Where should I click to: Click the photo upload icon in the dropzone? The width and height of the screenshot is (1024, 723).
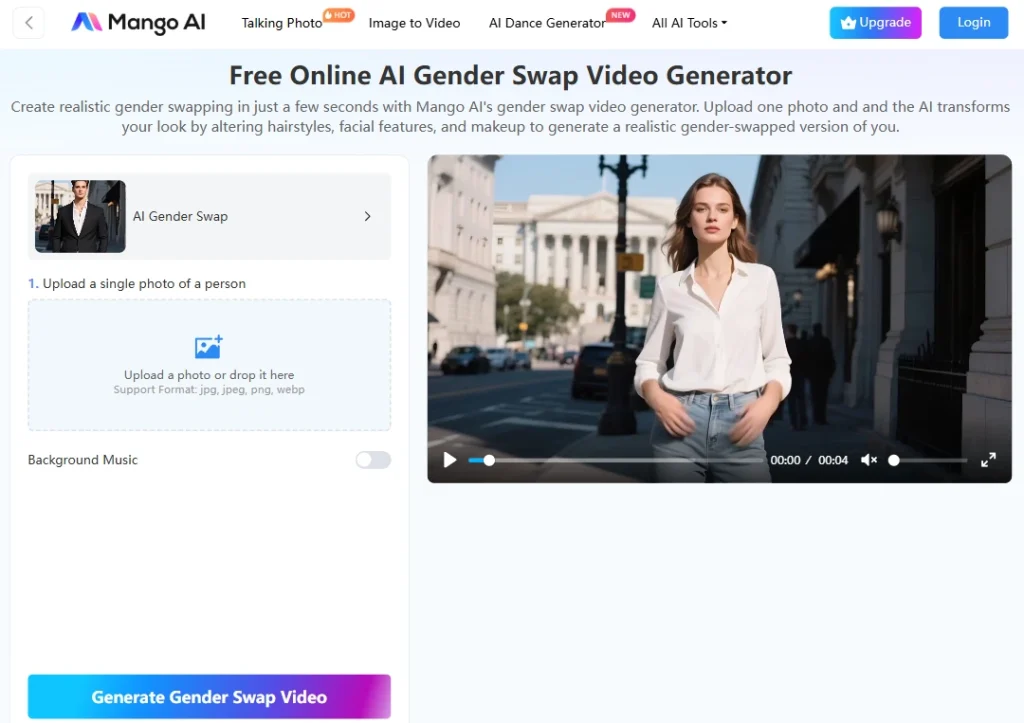point(208,347)
